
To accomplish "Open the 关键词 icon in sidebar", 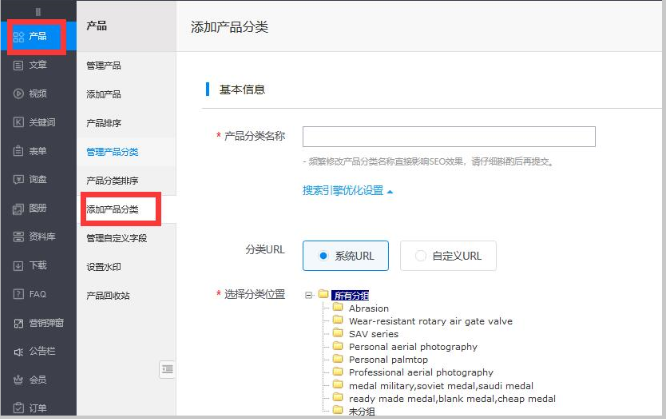I will tap(18, 123).
